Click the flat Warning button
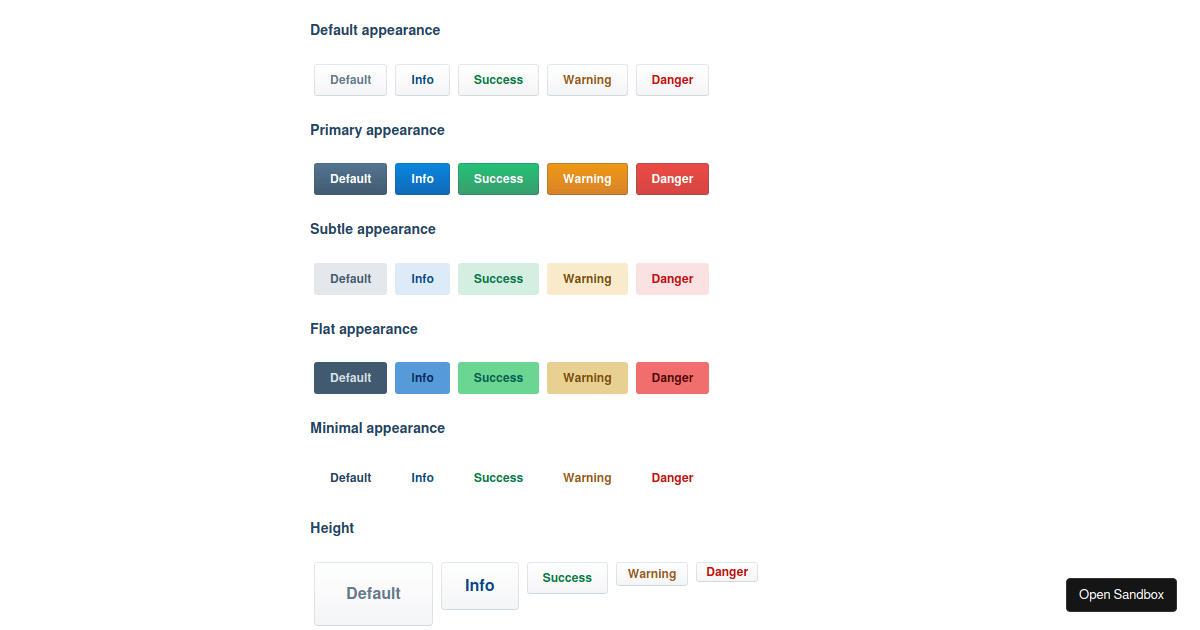Image resolution: width=1200 pixels, height=630 pixels. [587, 377]
